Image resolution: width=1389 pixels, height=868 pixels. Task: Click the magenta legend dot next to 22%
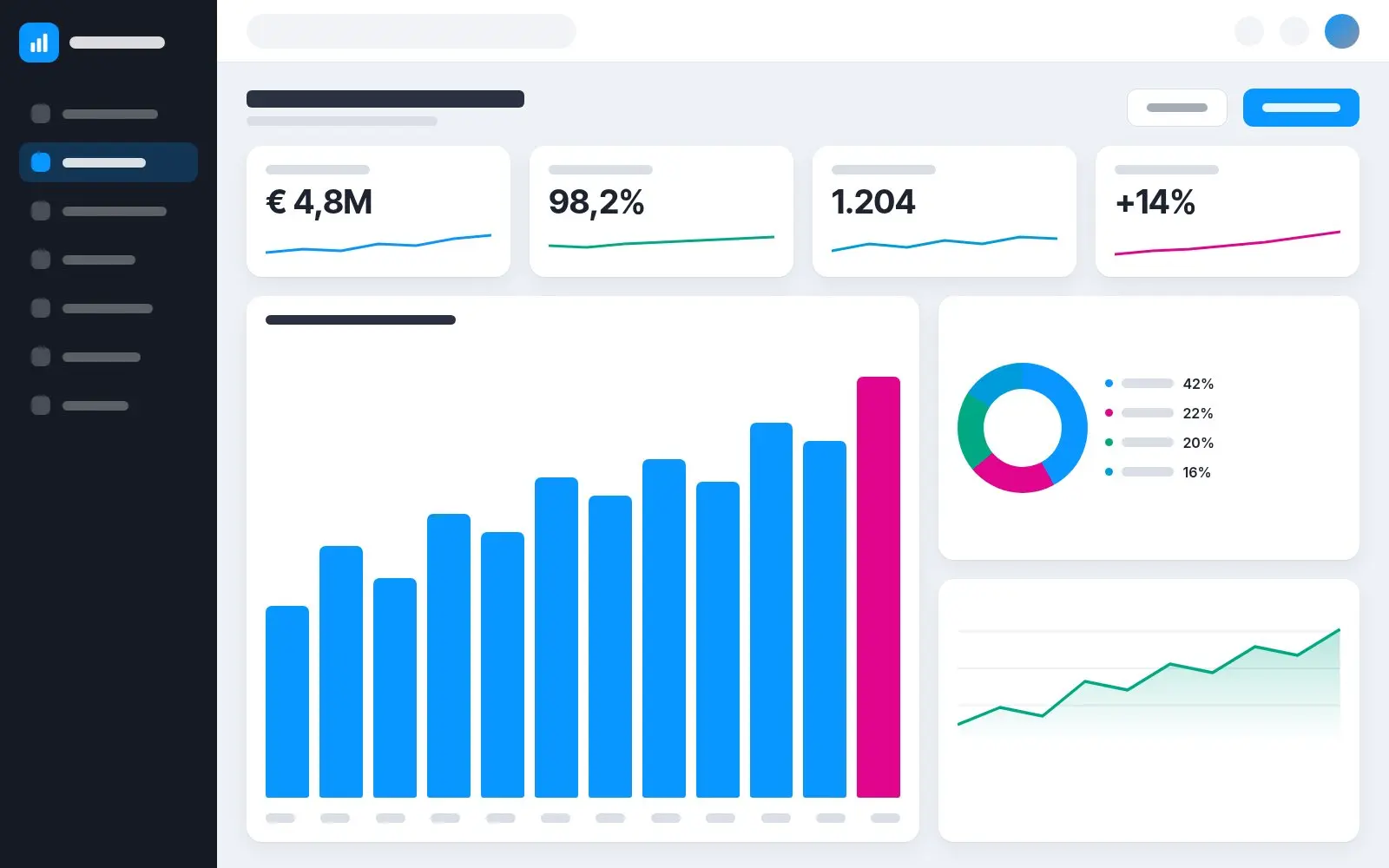(x=1109, y=412)
